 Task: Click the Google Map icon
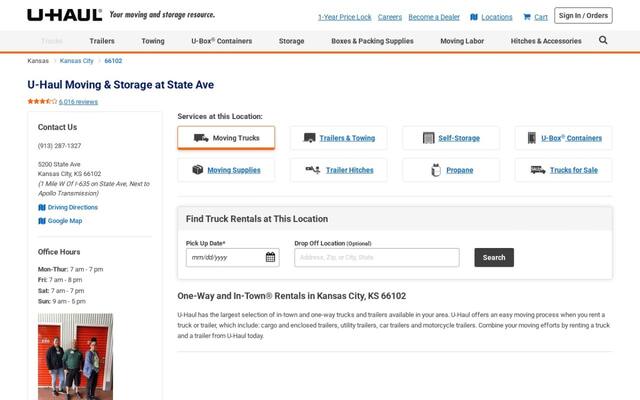click(x=42, y=221)
